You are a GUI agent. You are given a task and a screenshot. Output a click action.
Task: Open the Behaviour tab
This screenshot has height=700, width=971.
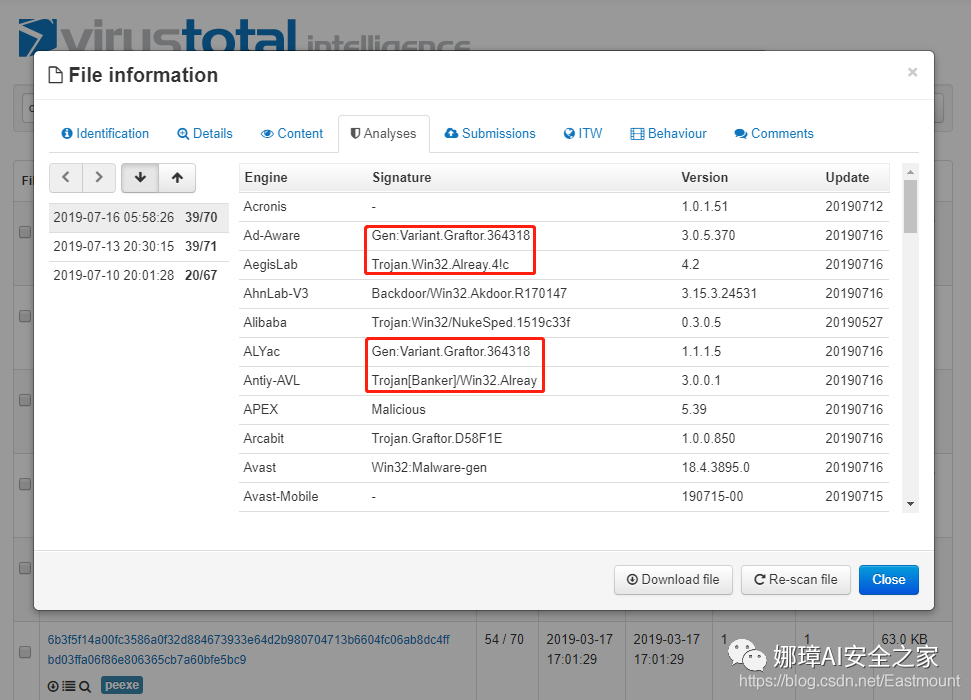[668, 134]
